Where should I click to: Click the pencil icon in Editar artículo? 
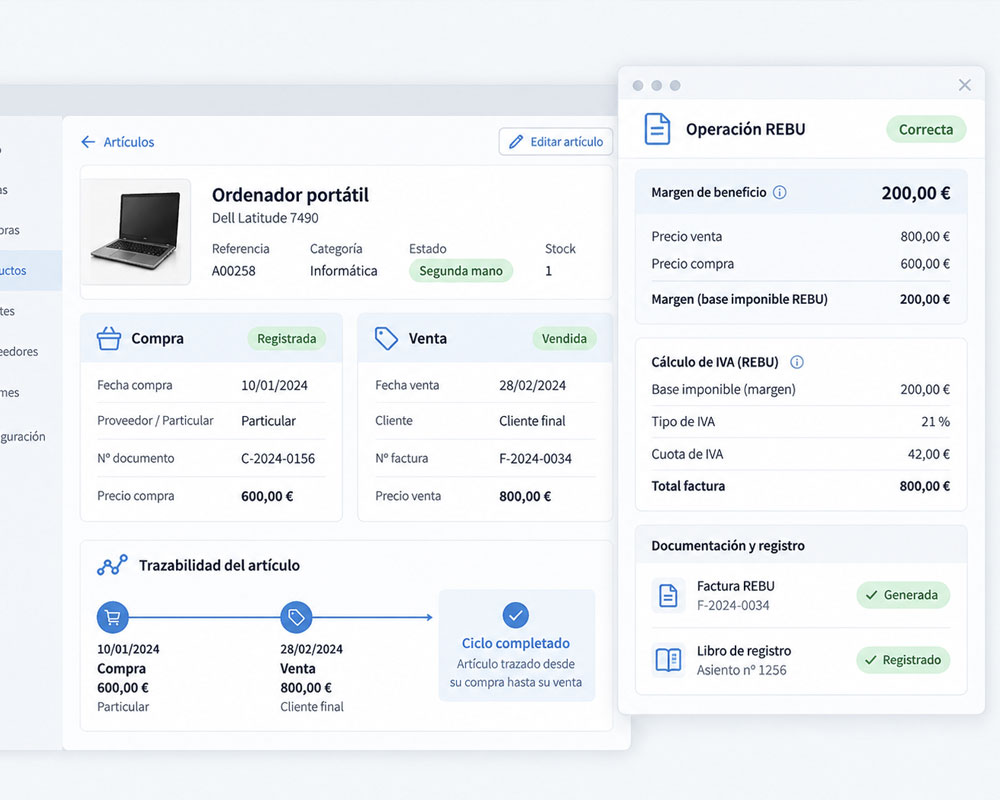click(x=515, y=142)
